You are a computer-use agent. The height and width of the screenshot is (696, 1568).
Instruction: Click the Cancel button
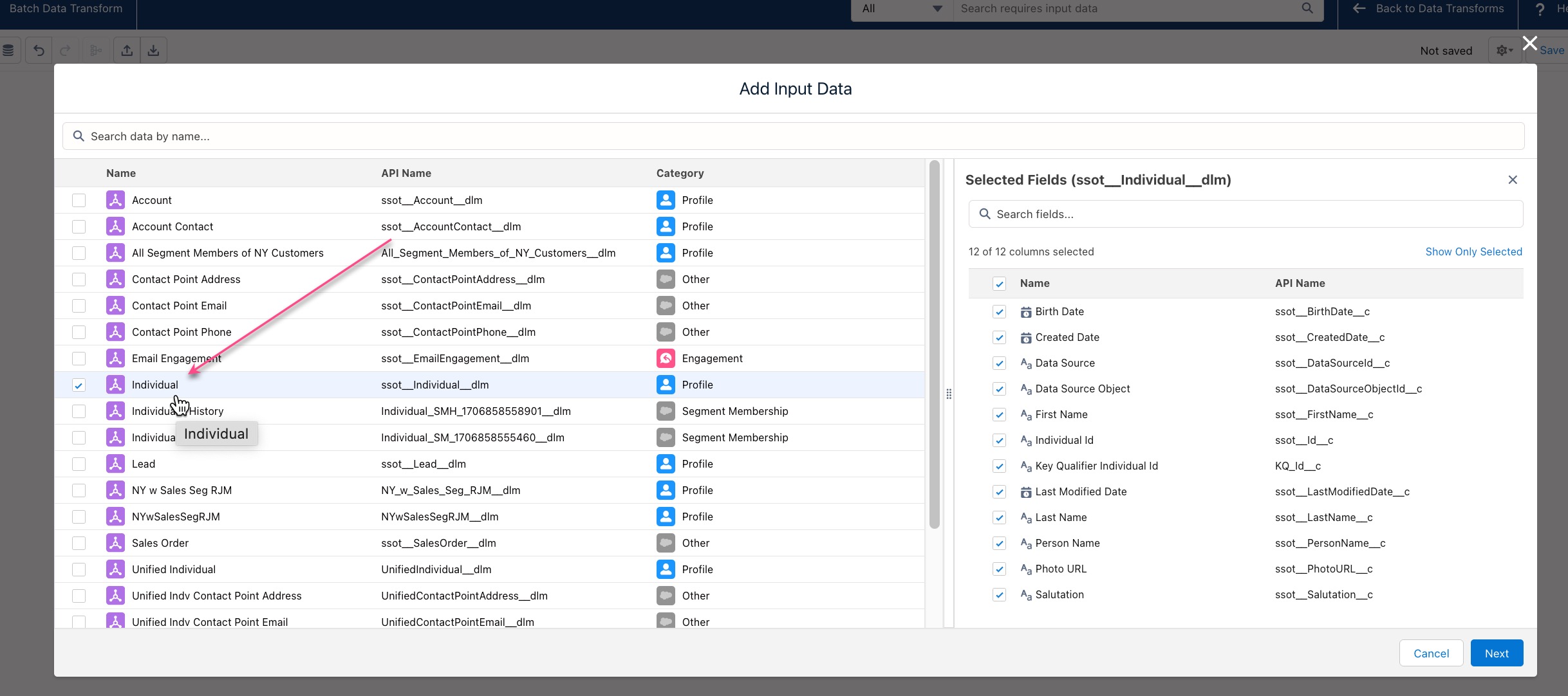tap(1431, 653)
